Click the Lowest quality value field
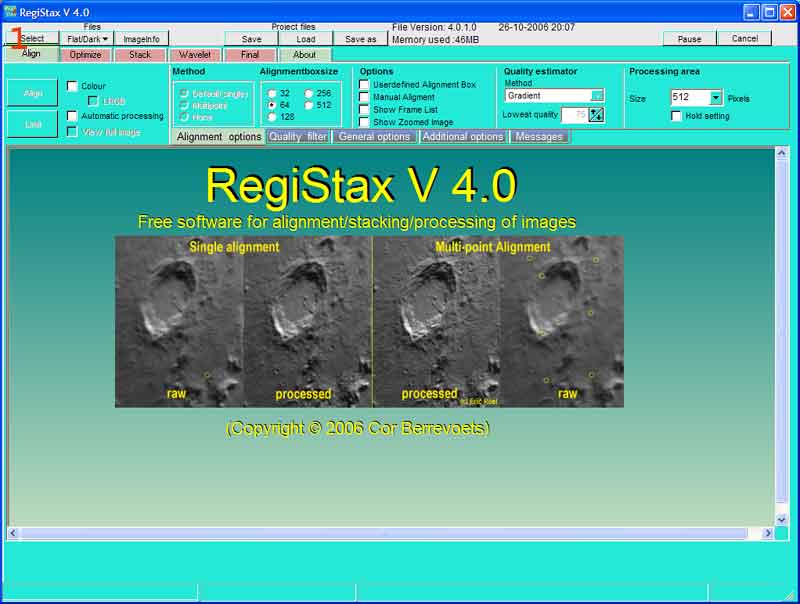This screenshot has width=800, height=604. [574, 115]
